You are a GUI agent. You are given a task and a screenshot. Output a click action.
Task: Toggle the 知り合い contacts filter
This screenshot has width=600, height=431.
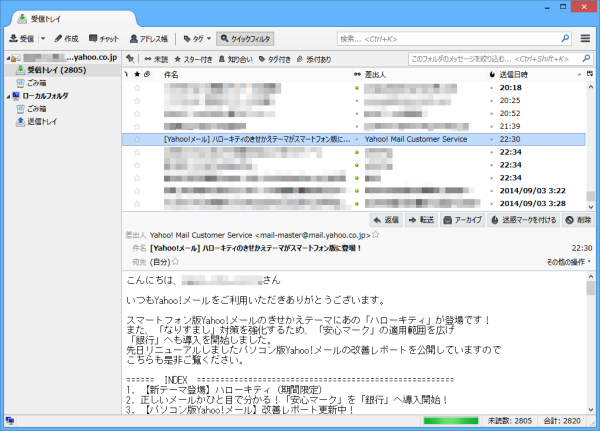point(236,59)
